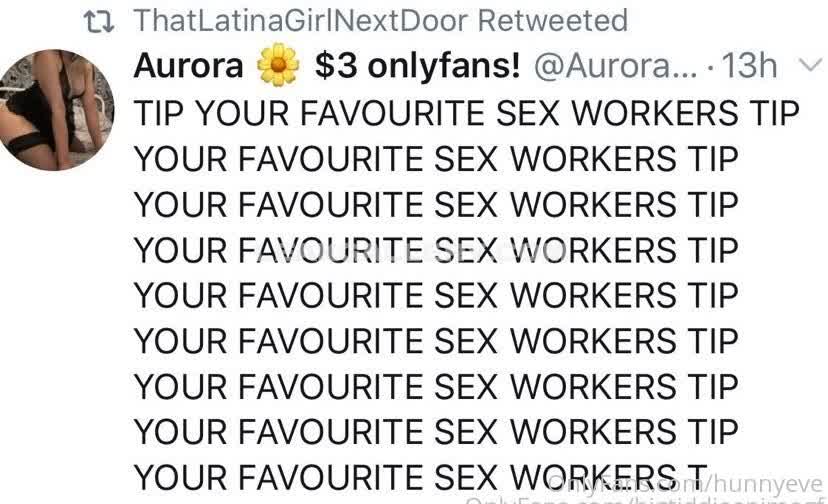Open Aurora's profile picture
The width and height of the screenshot is (828, 504).
point(57,109)
